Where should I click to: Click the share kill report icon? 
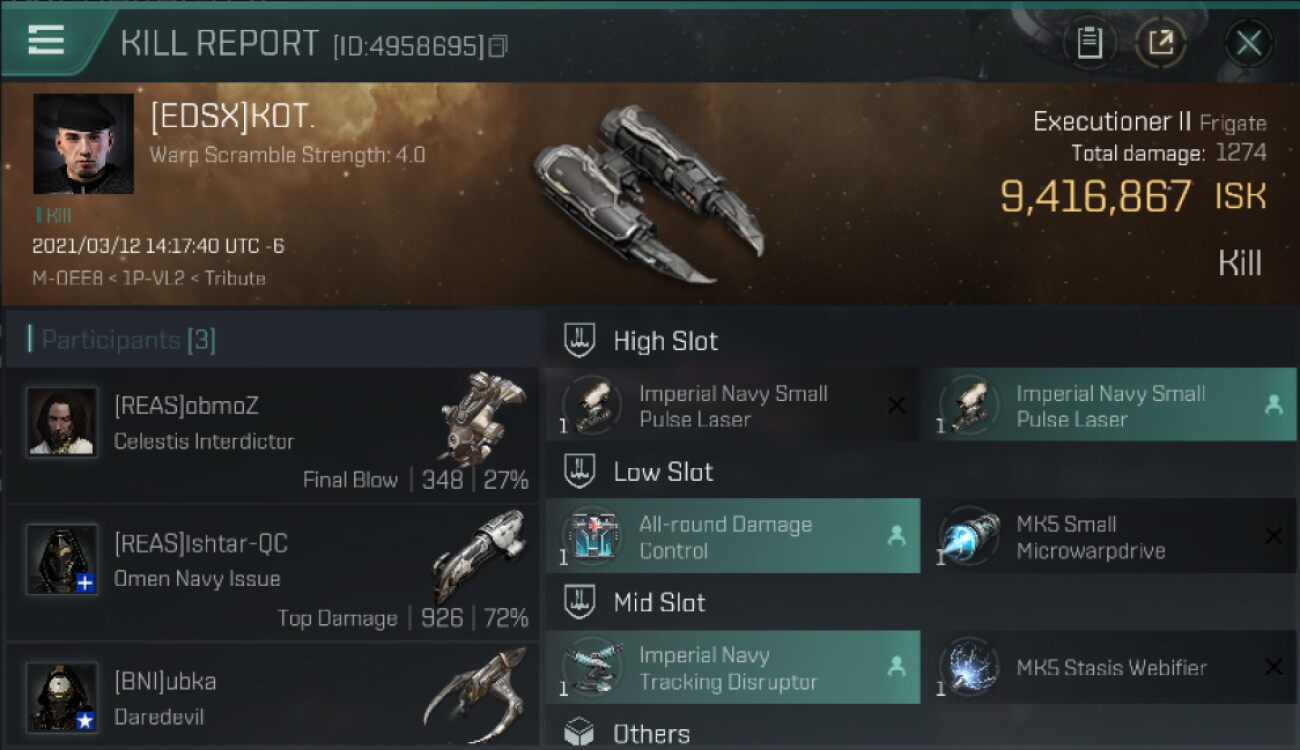[1161, 43]
